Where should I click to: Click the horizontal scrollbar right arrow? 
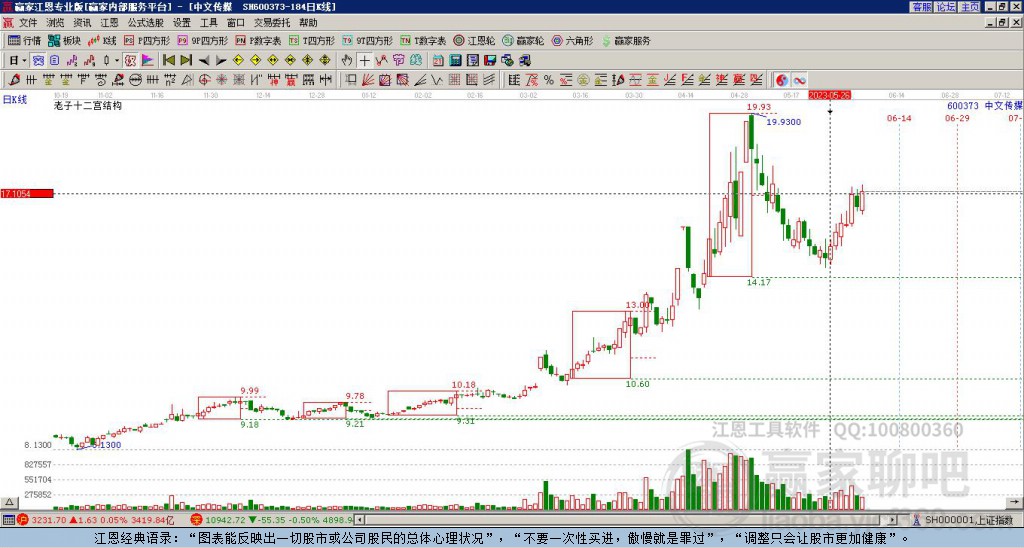point(892,520)
